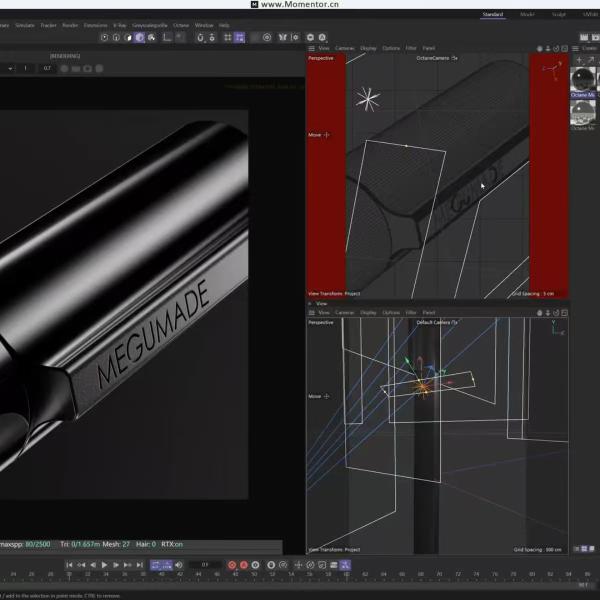Click the circular target icon in top toolbar

pos(267,37)
